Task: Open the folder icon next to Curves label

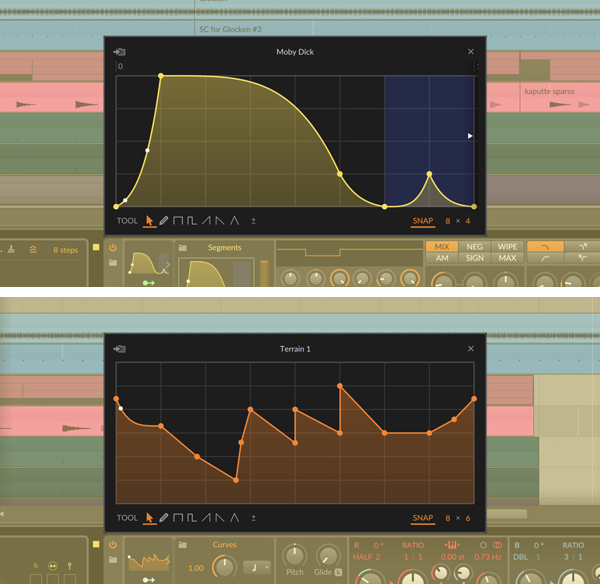Action: point(183,545)
